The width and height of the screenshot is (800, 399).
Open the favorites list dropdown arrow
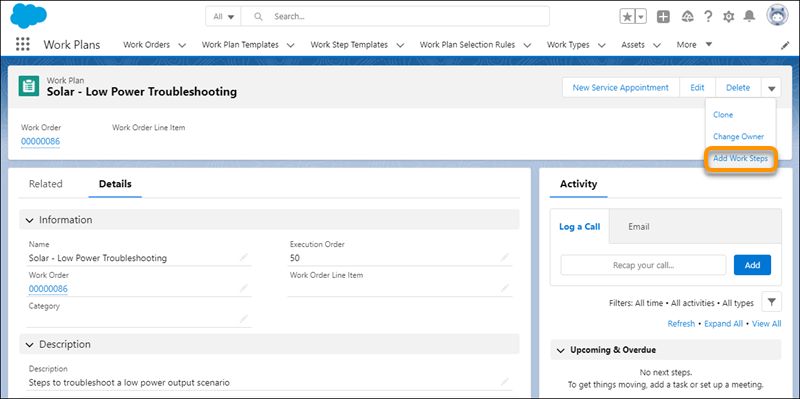coord(641,16)
